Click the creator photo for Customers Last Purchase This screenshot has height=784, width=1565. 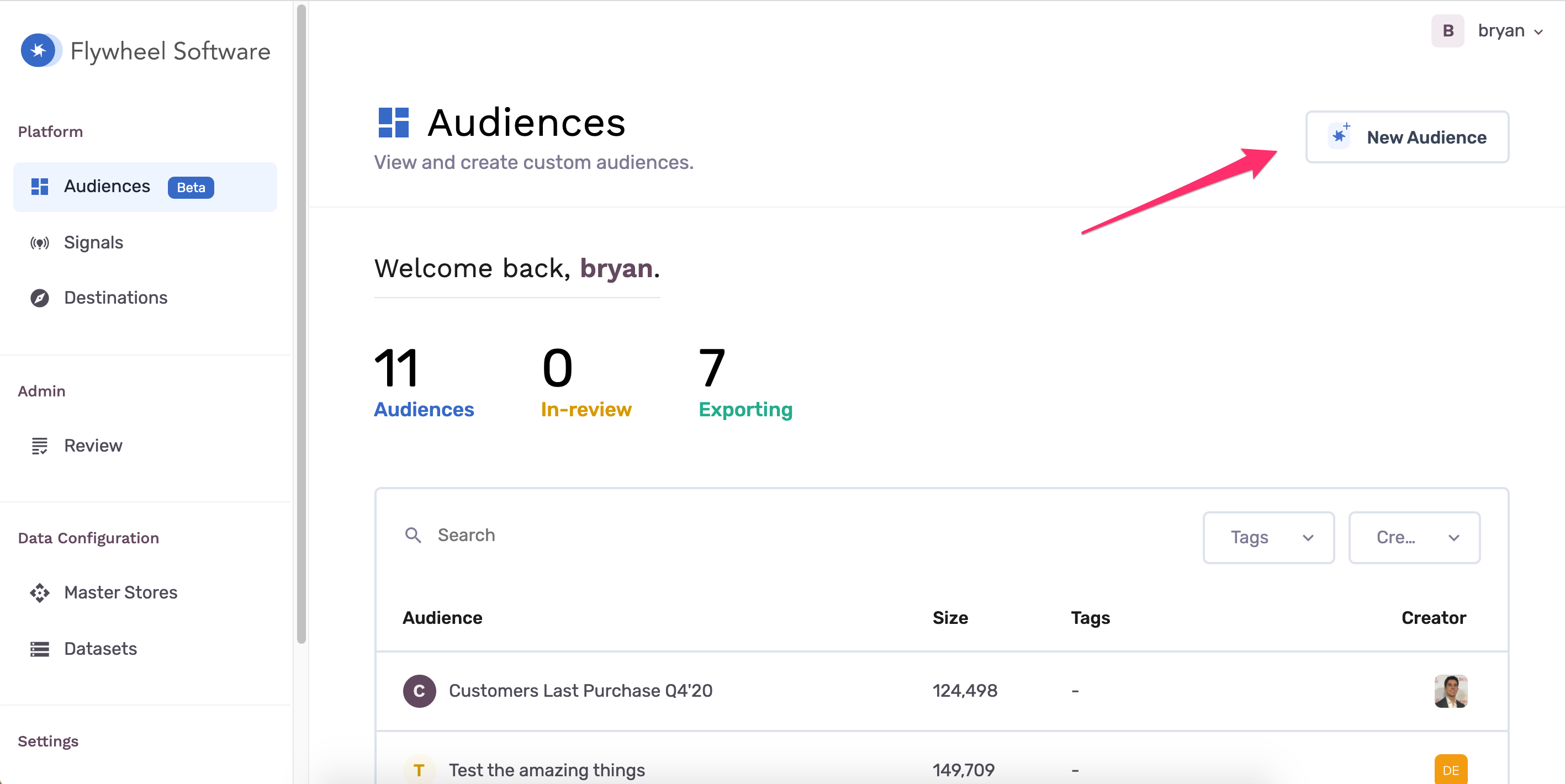click(x=1451, y=691)
